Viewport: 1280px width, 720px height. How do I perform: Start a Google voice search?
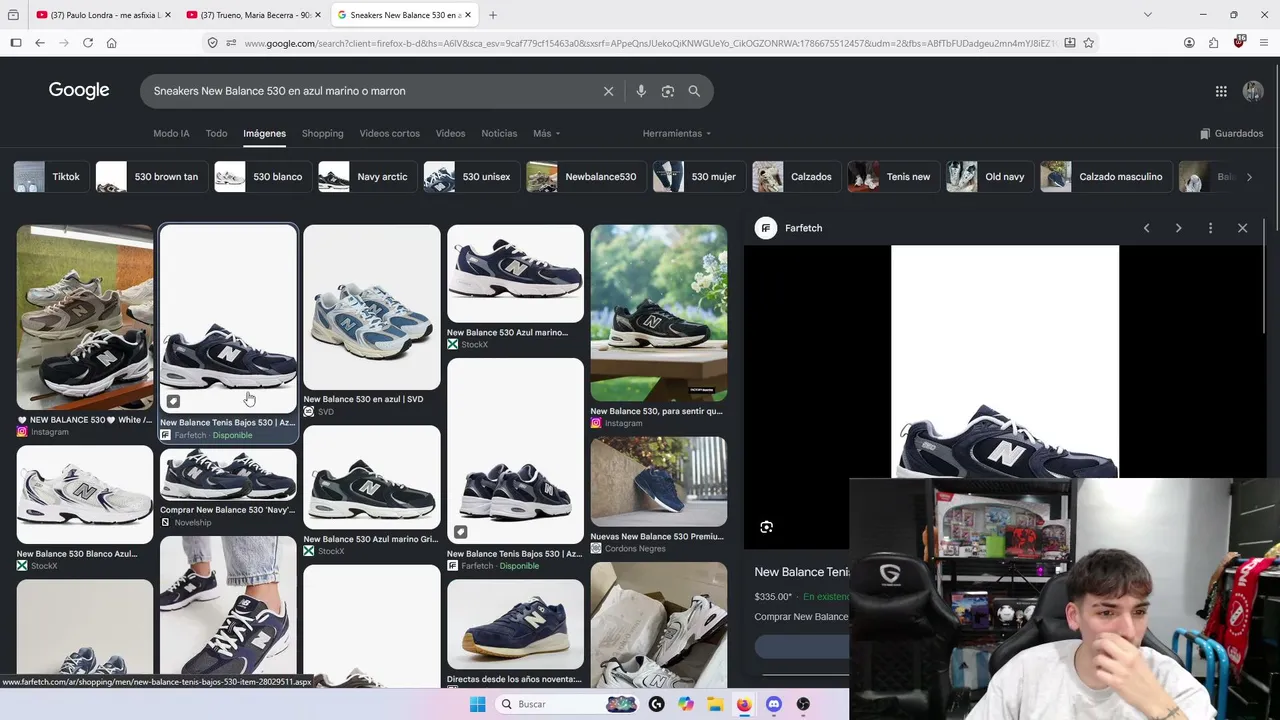pyautogui.click(x=641, y=91)
